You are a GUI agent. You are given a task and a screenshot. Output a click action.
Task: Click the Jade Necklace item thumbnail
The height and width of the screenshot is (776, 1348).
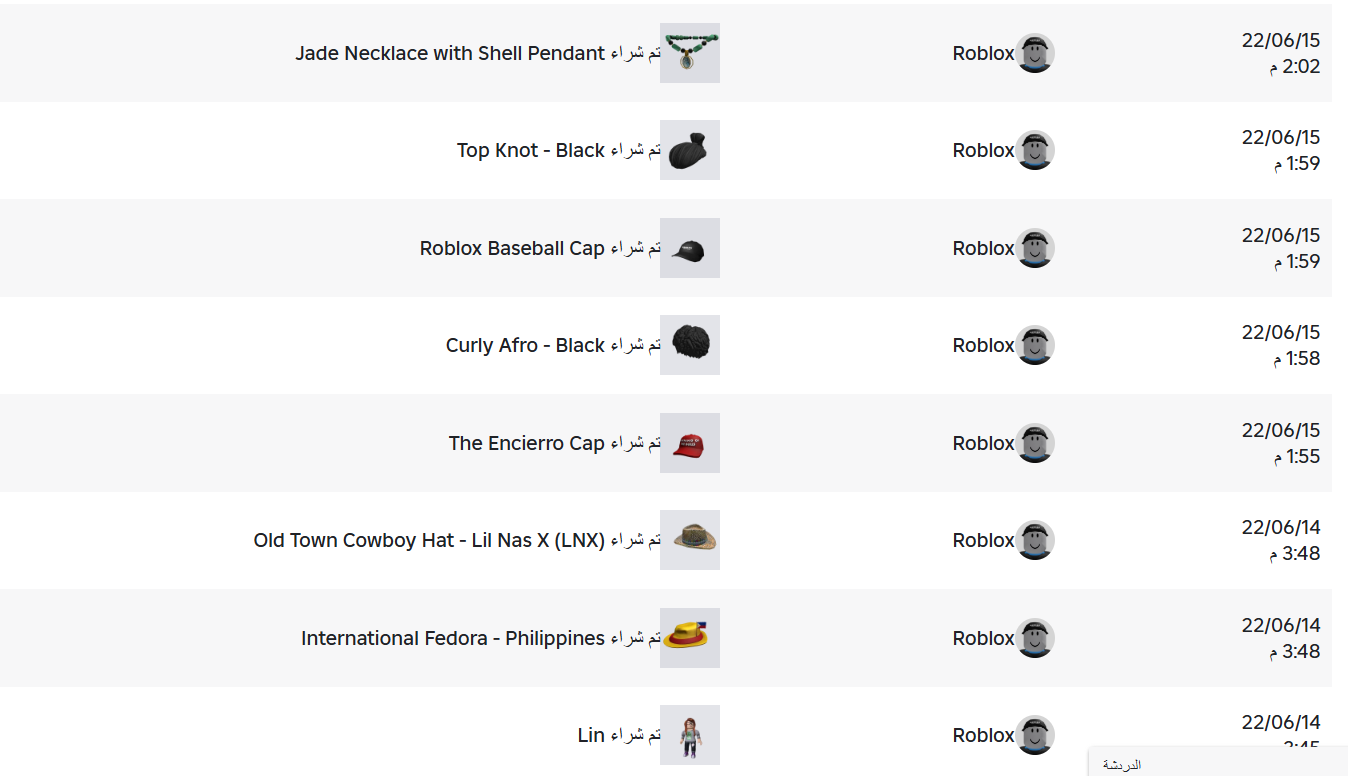tap(689, 53)
